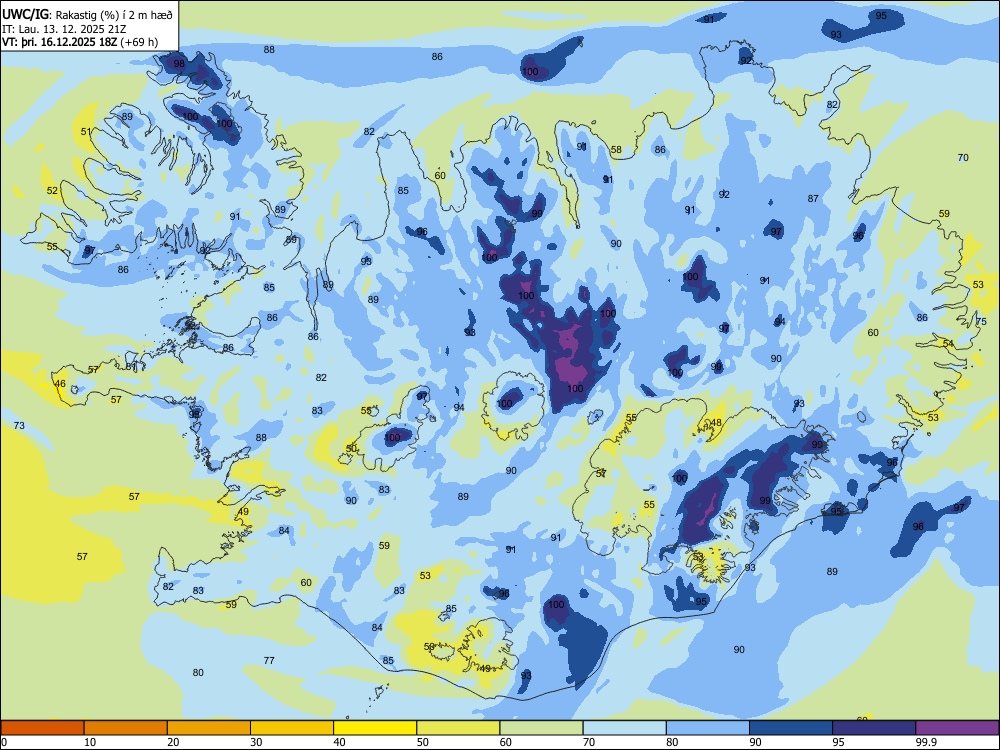Click the 90-95 dark blue legend swatch
The height and width of the screenshot is (750, 1000).
pos(791,728)
